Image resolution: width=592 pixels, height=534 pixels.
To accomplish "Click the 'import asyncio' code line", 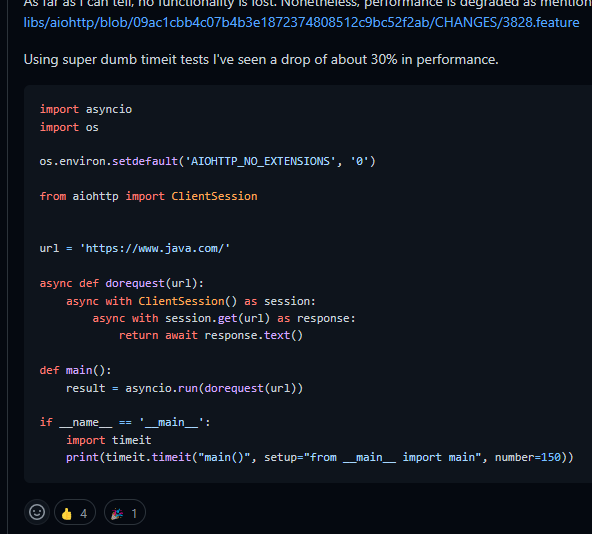I will point(86,110).
